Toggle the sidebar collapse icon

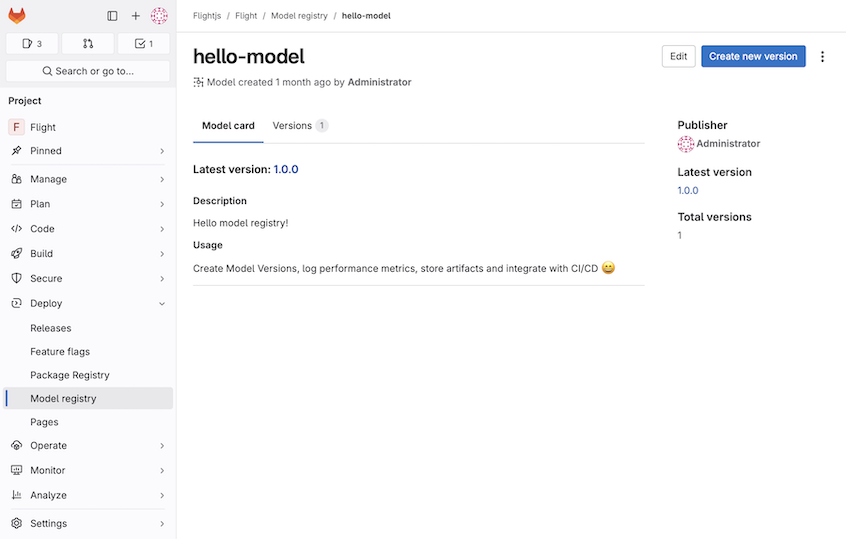tap(112, 16)
